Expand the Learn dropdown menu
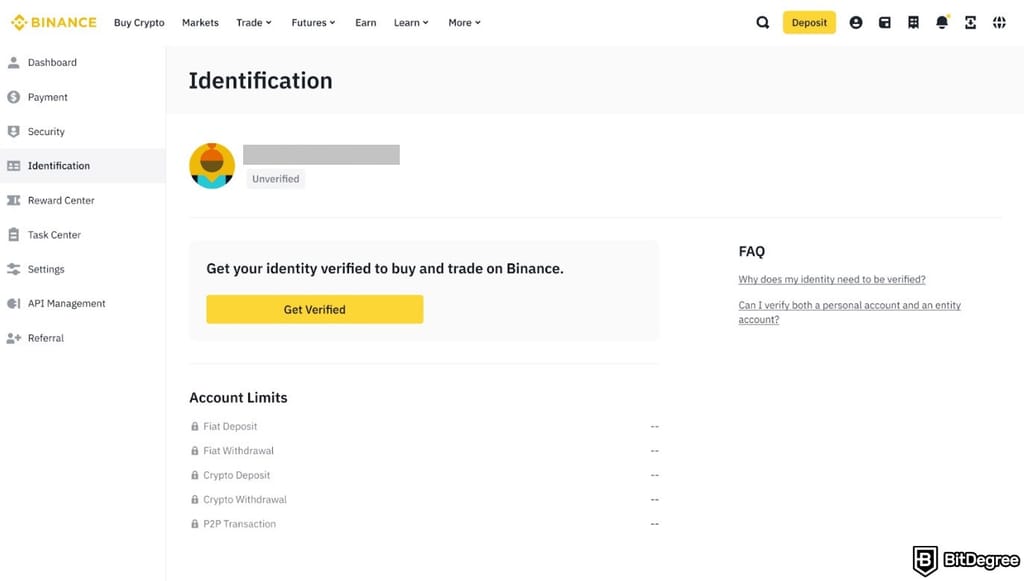 (411, 22)
